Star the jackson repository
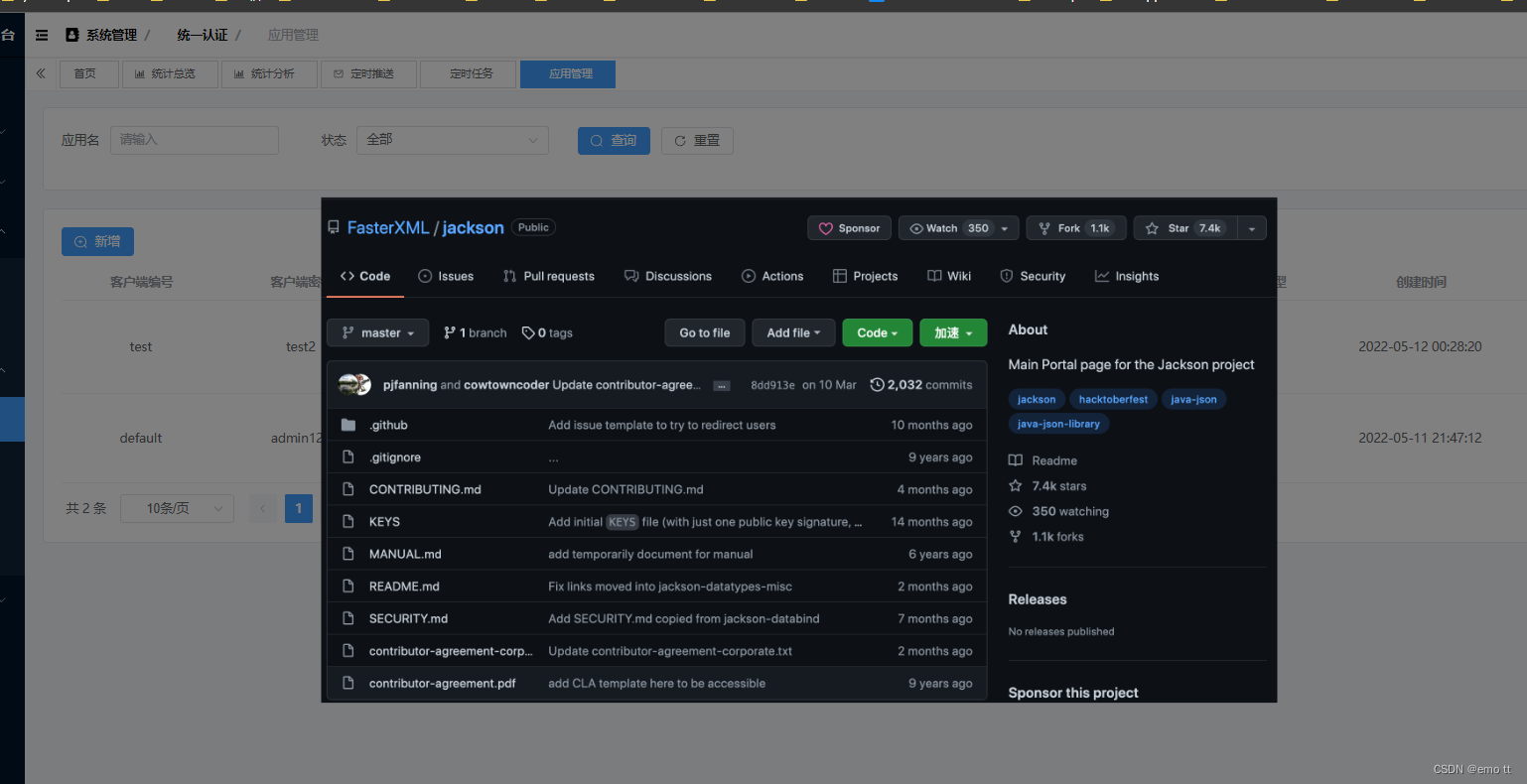This screenshot has width=1527, height=784. tap(1185, 228)
